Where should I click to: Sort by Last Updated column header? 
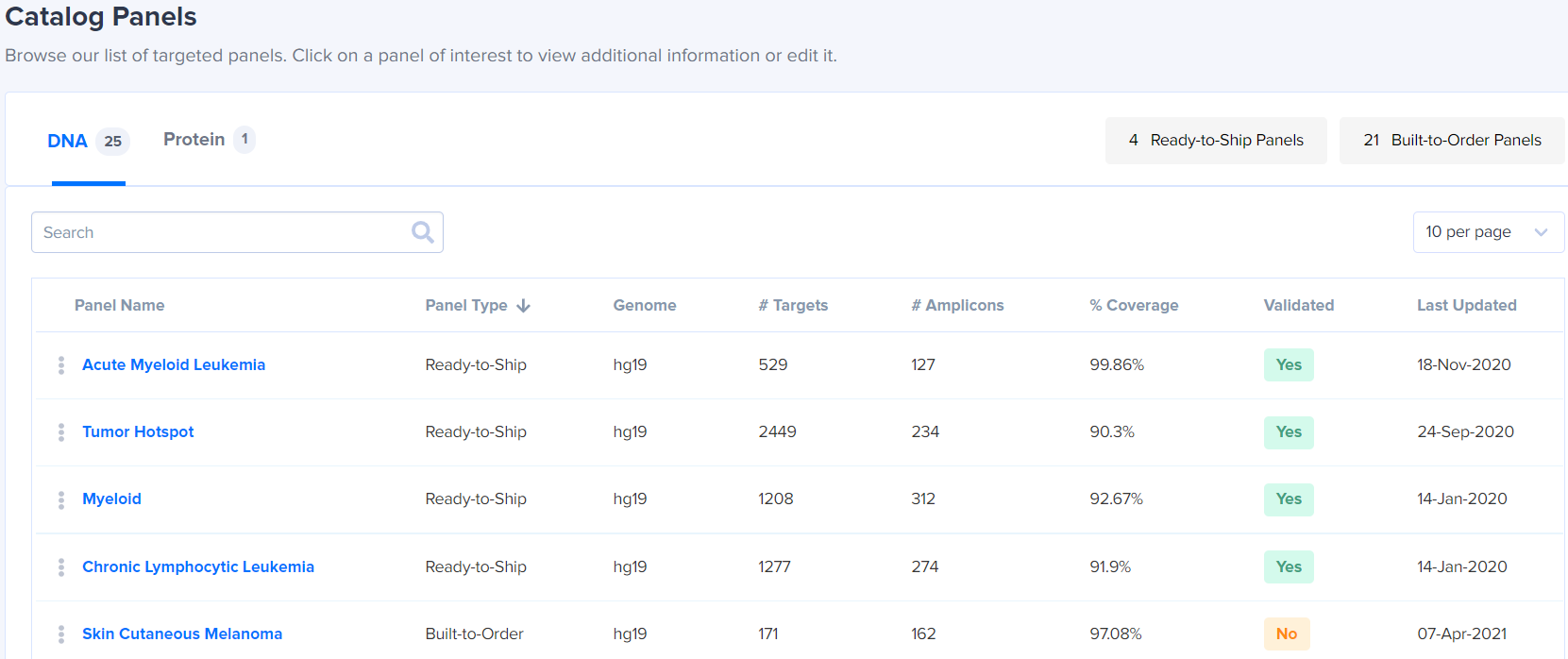pos(1467,306)
